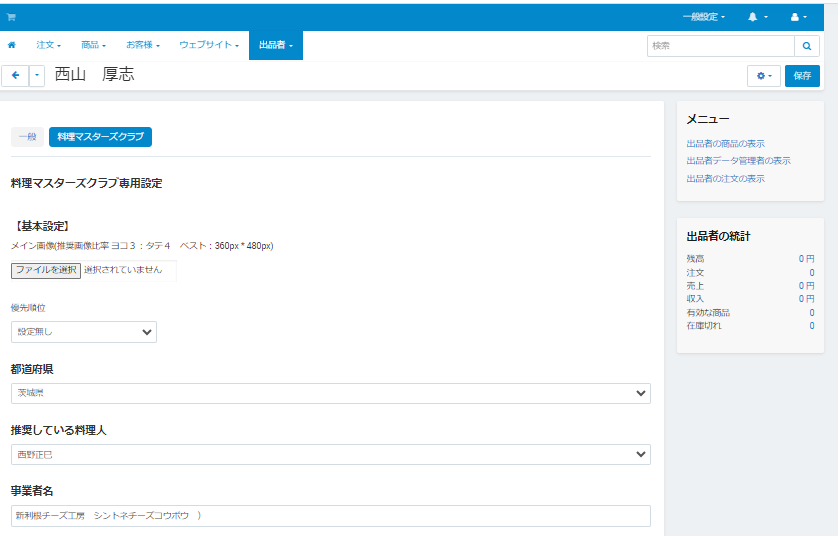The image size is (838, 536).
Task: Click into the 事業者名 text field
Action: coord(330,516)
